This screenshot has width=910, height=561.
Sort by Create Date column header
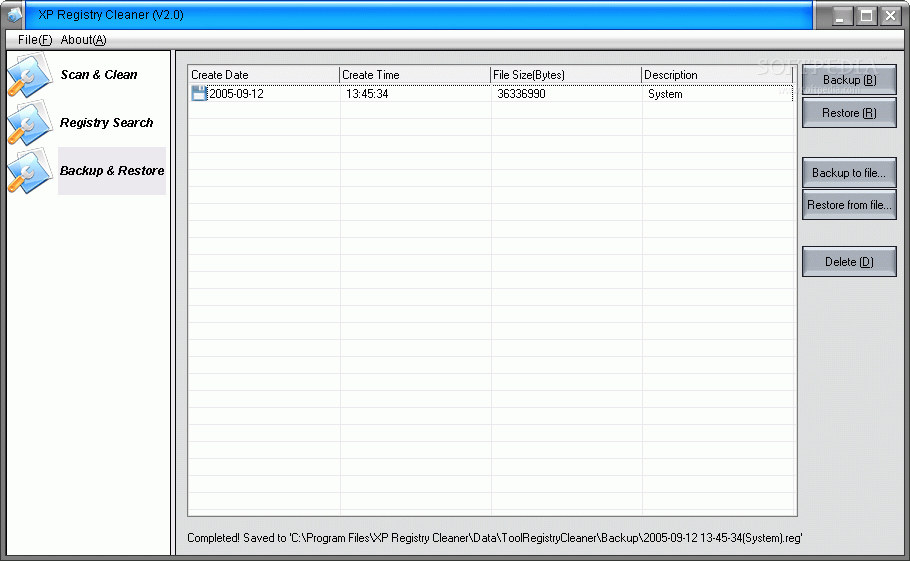click(263, 75)
